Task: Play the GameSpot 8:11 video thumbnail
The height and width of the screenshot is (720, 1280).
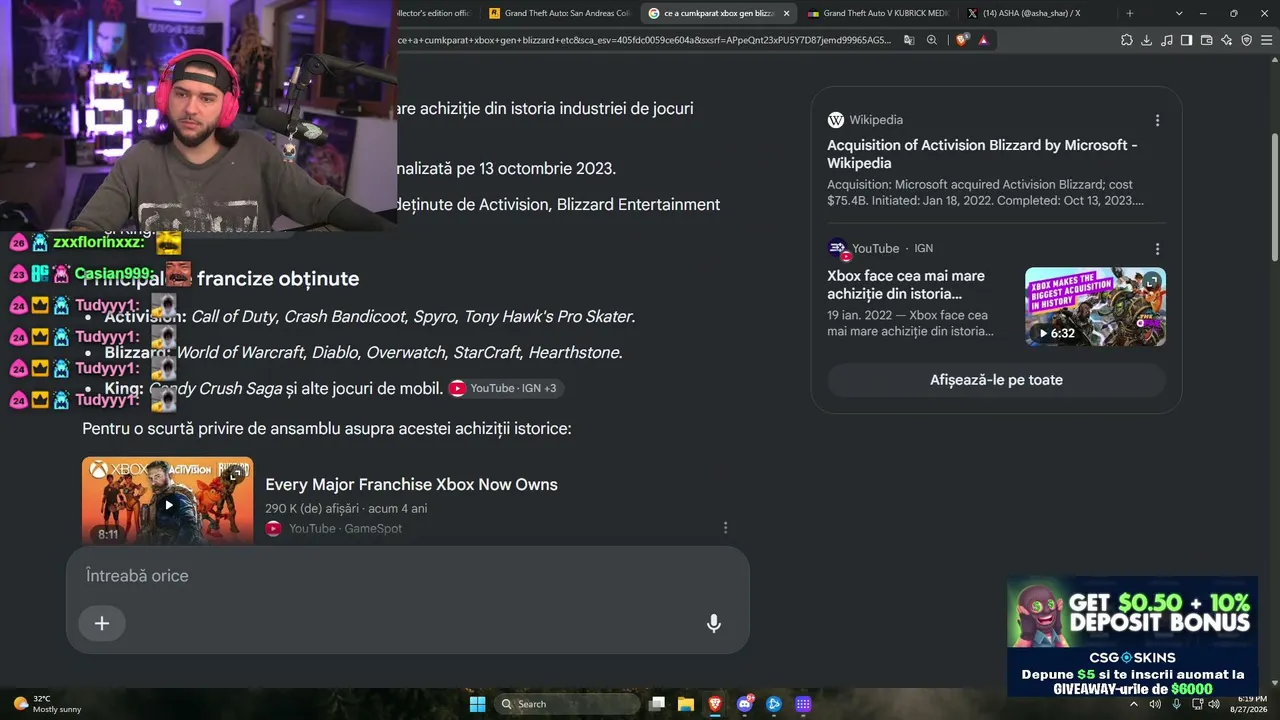Action: click(x=167, y=501)
